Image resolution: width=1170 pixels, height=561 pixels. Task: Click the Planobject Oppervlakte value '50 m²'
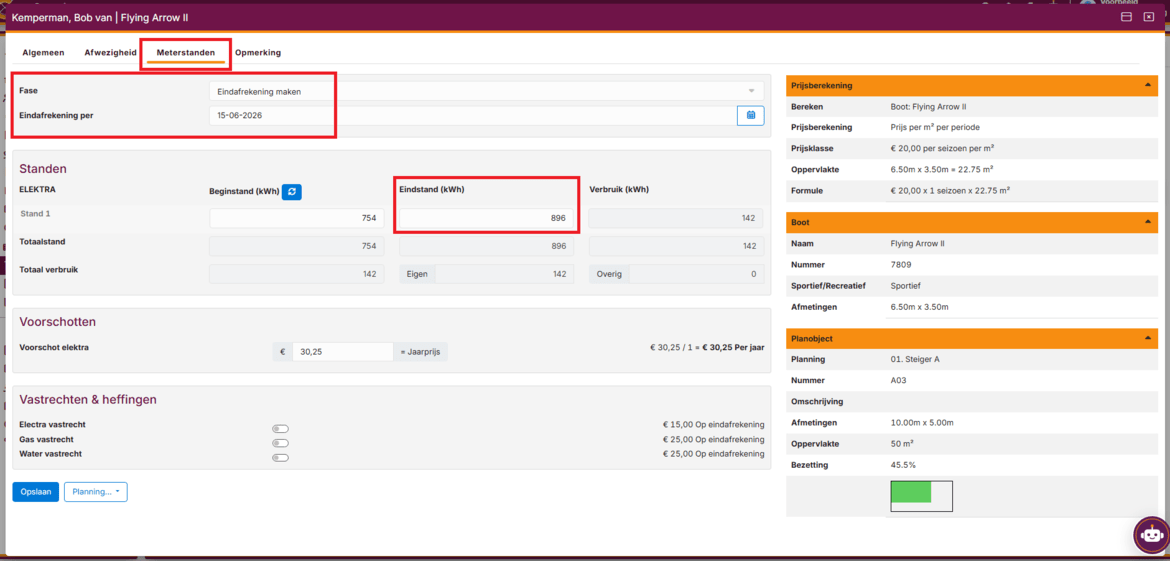point(902,444)
